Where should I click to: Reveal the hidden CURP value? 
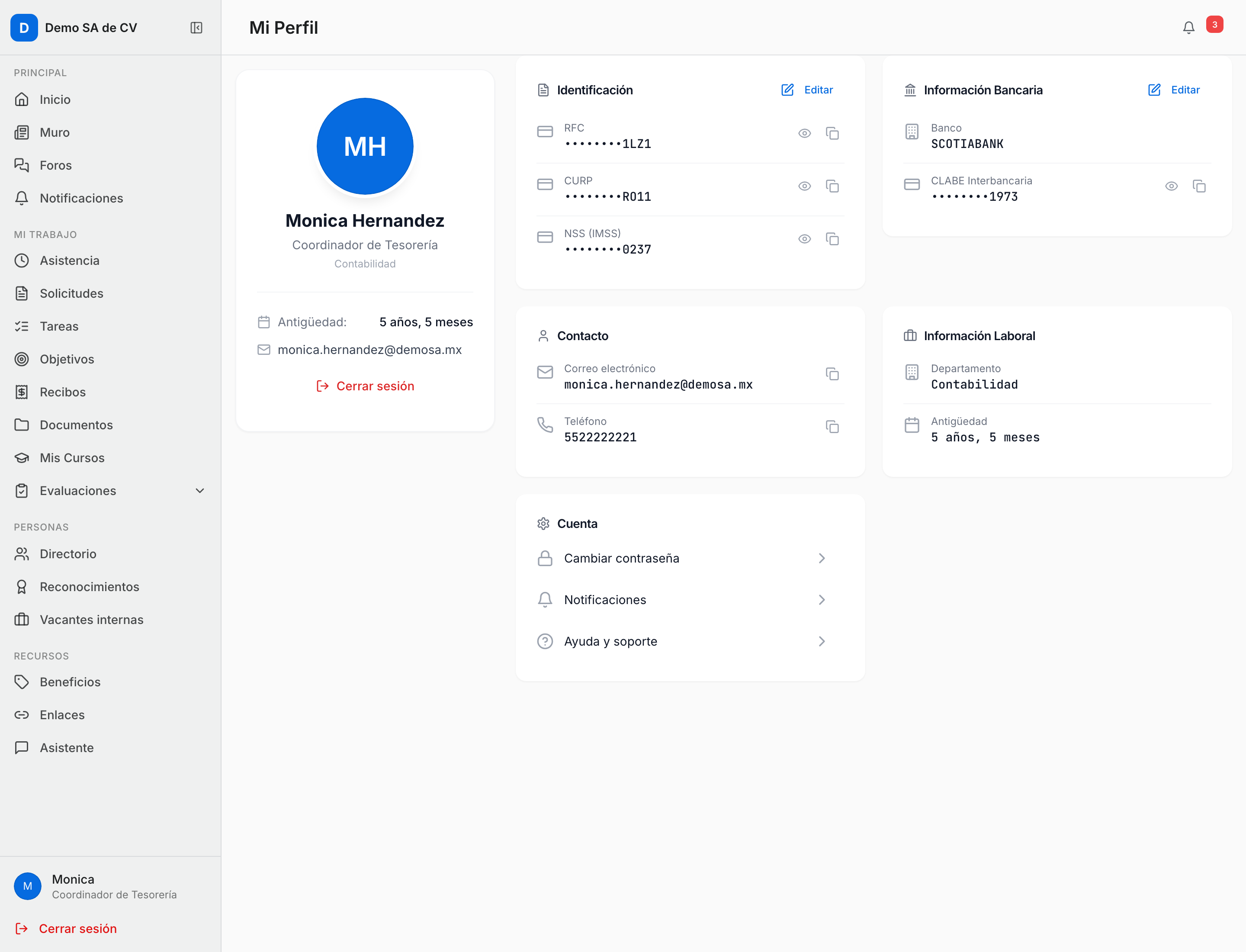coord(804,186)
